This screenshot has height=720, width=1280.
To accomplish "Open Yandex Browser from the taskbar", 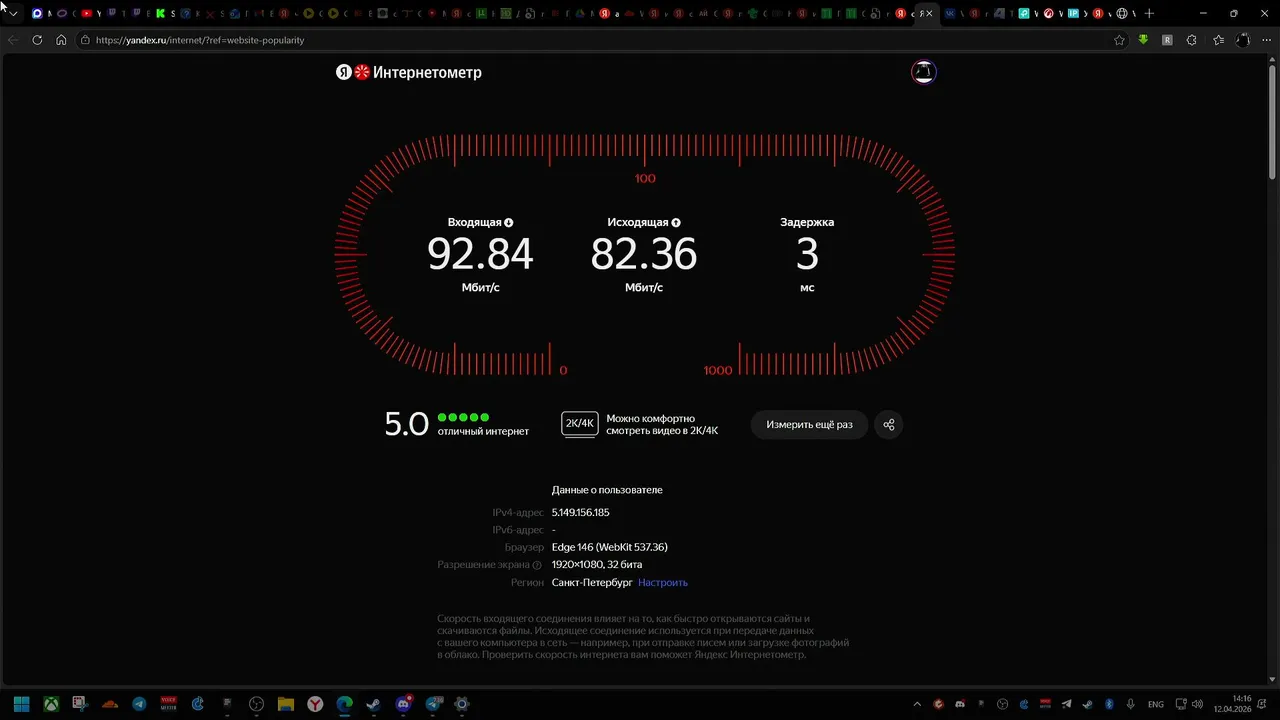I will tap(315, 704).
